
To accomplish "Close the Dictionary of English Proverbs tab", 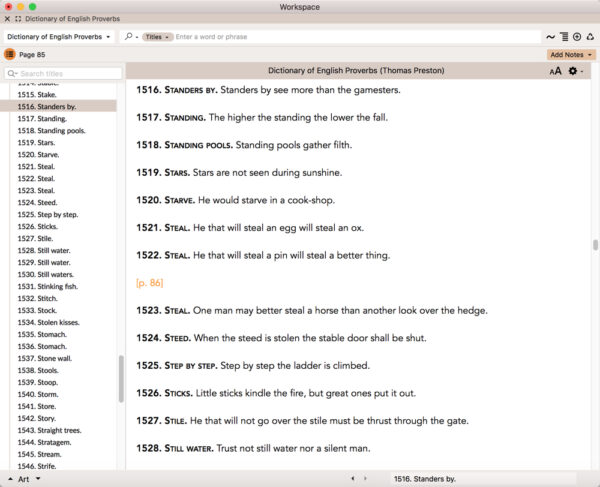I will [7, 19].
